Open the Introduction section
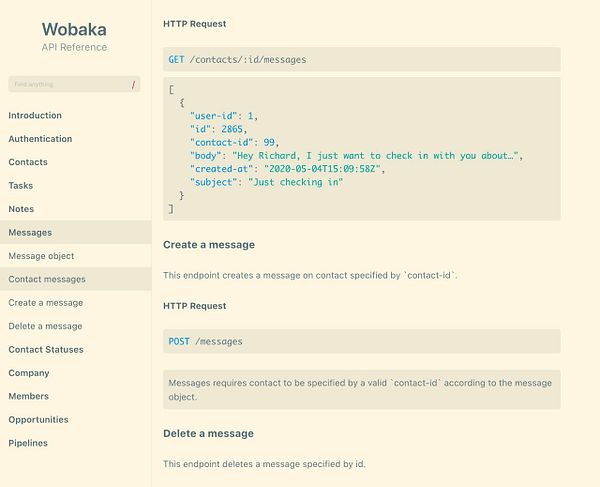This screenshot has width=600, height=487. pos(35,116)
